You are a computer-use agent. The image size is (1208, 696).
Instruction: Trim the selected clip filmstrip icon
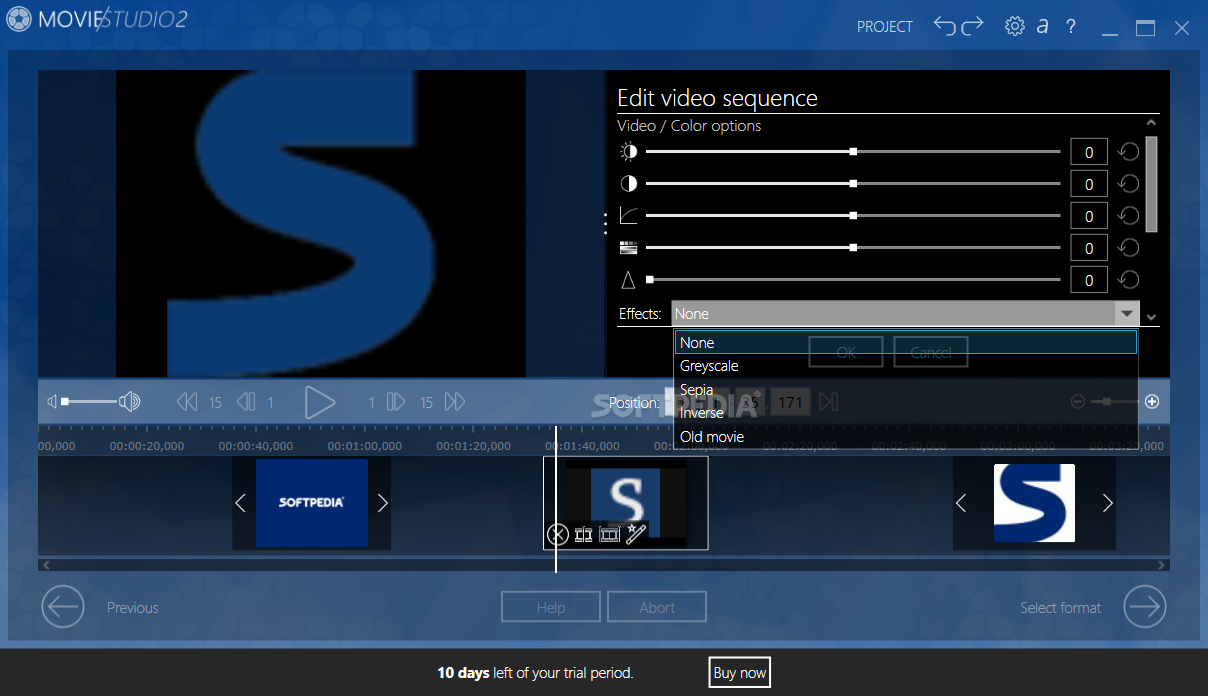tap(610, 535)
